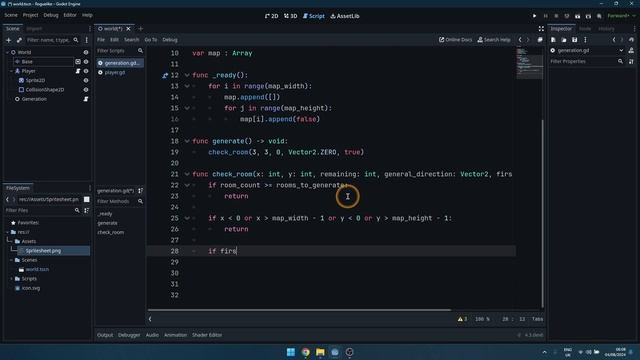Click the instantiate child scene link icon

[x=19, y=40]
